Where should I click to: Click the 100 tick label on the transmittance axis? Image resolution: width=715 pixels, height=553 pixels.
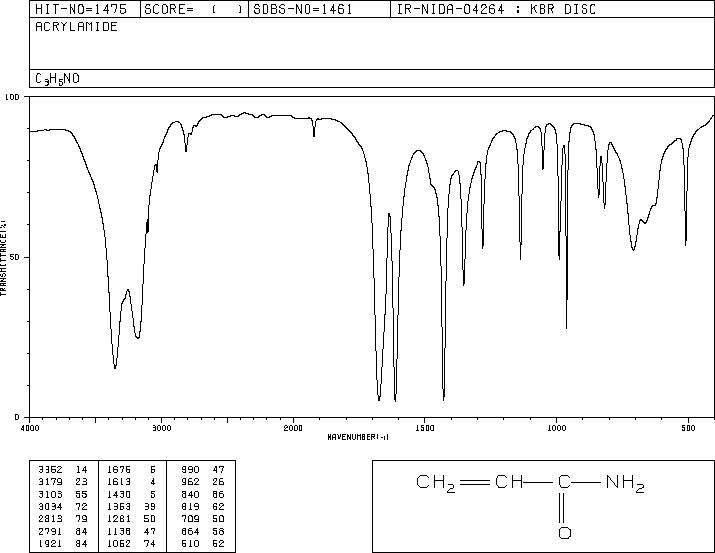click(12, 97)
